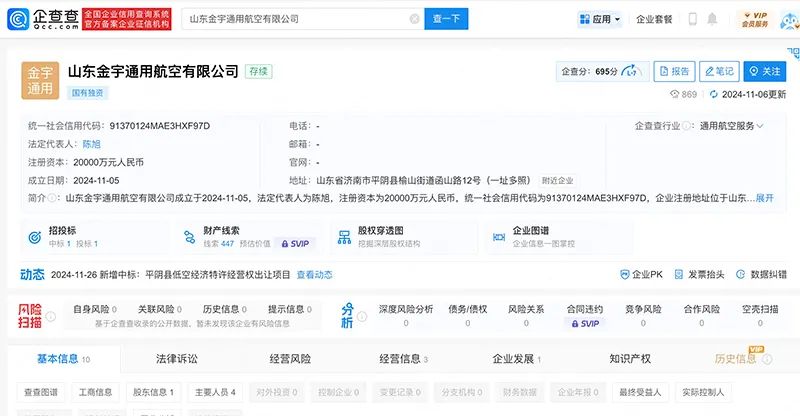Viewport: 800px width, 416px height.
Task: Switch to the 知识产权 tab
Action: (629, 358)
